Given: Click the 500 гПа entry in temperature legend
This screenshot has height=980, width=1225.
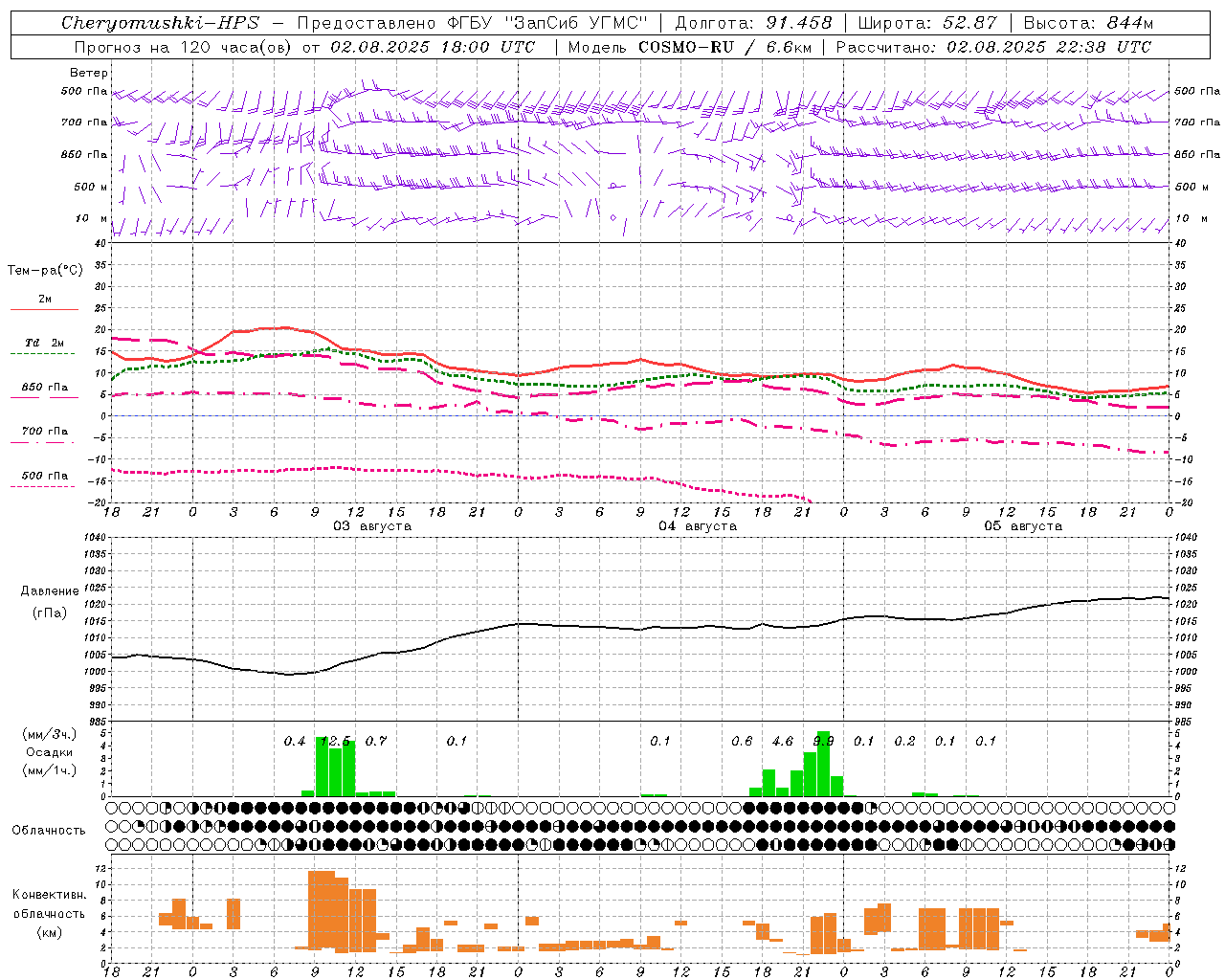Looking at the screenshot, I should tap(45, 476).
